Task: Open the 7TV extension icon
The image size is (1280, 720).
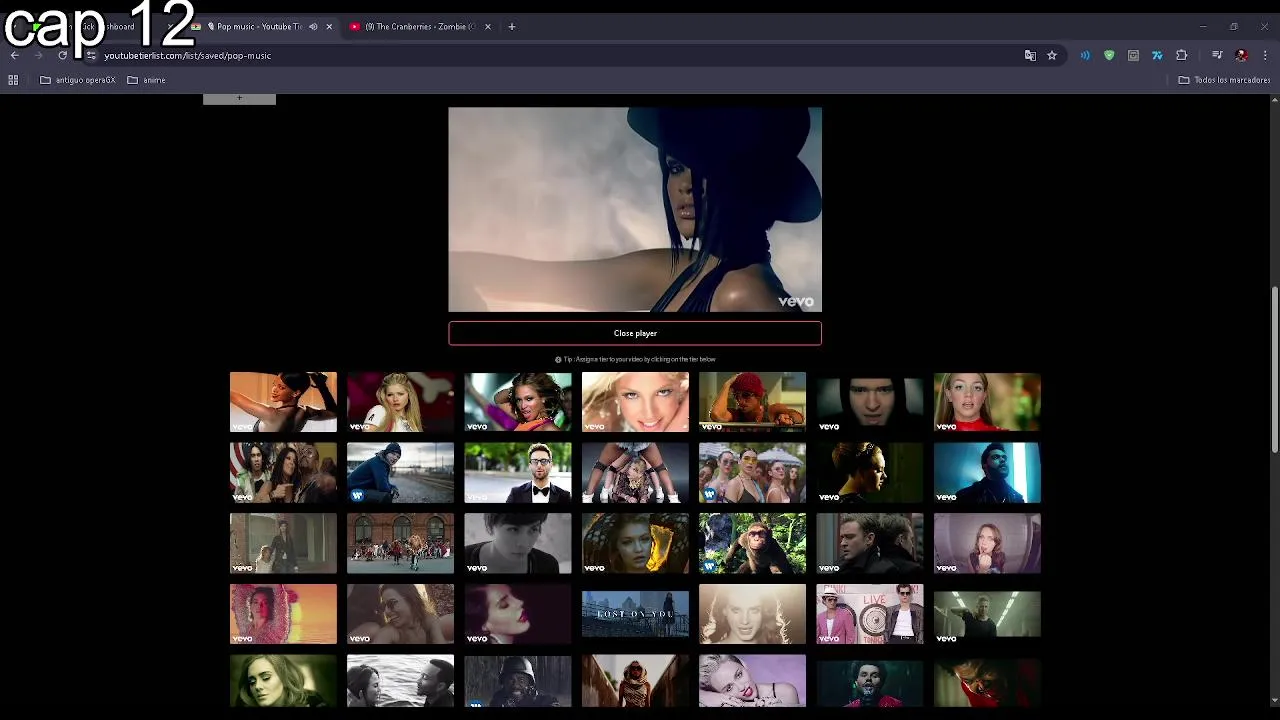Action: (x=1157, y=56)
